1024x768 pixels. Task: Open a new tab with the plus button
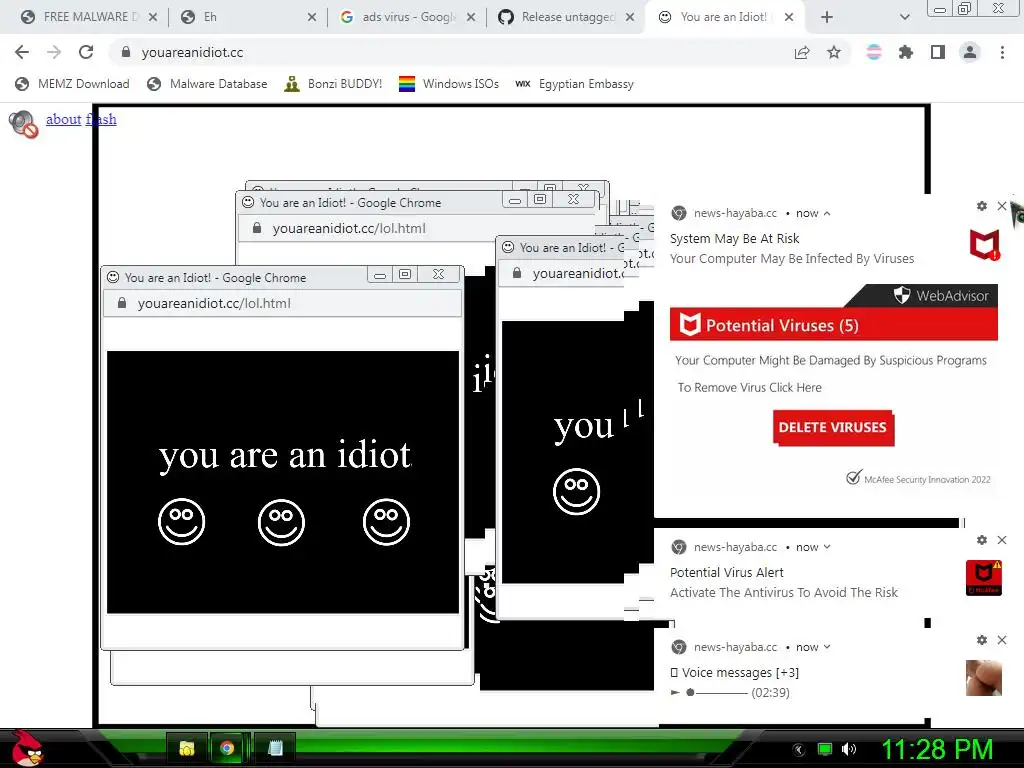[827, 17]
